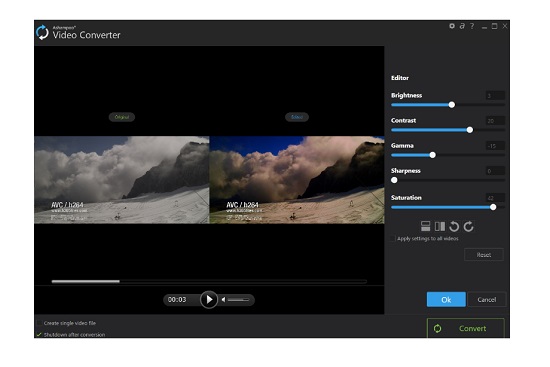
Task: Mute the audio with the speaker icon
Action: click(x=223, y=300)
